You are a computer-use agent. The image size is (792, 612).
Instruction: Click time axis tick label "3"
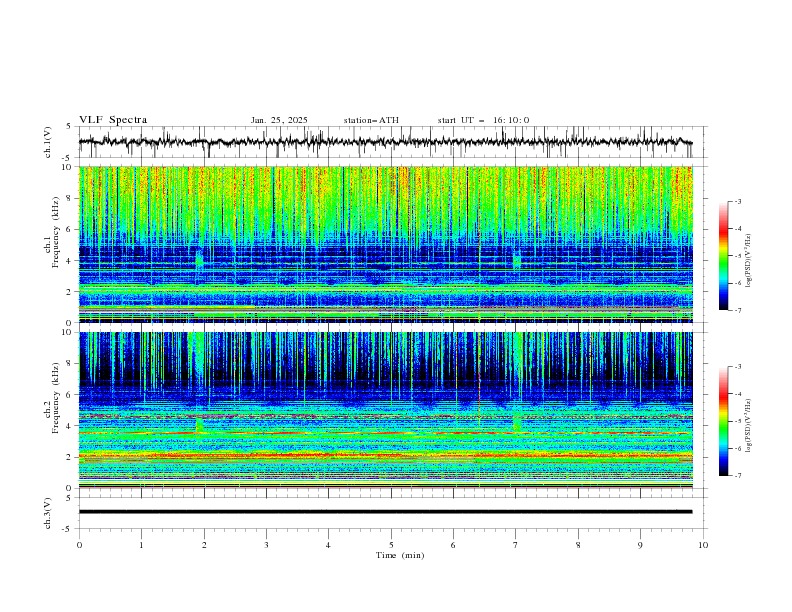click(x=266, y=545)
